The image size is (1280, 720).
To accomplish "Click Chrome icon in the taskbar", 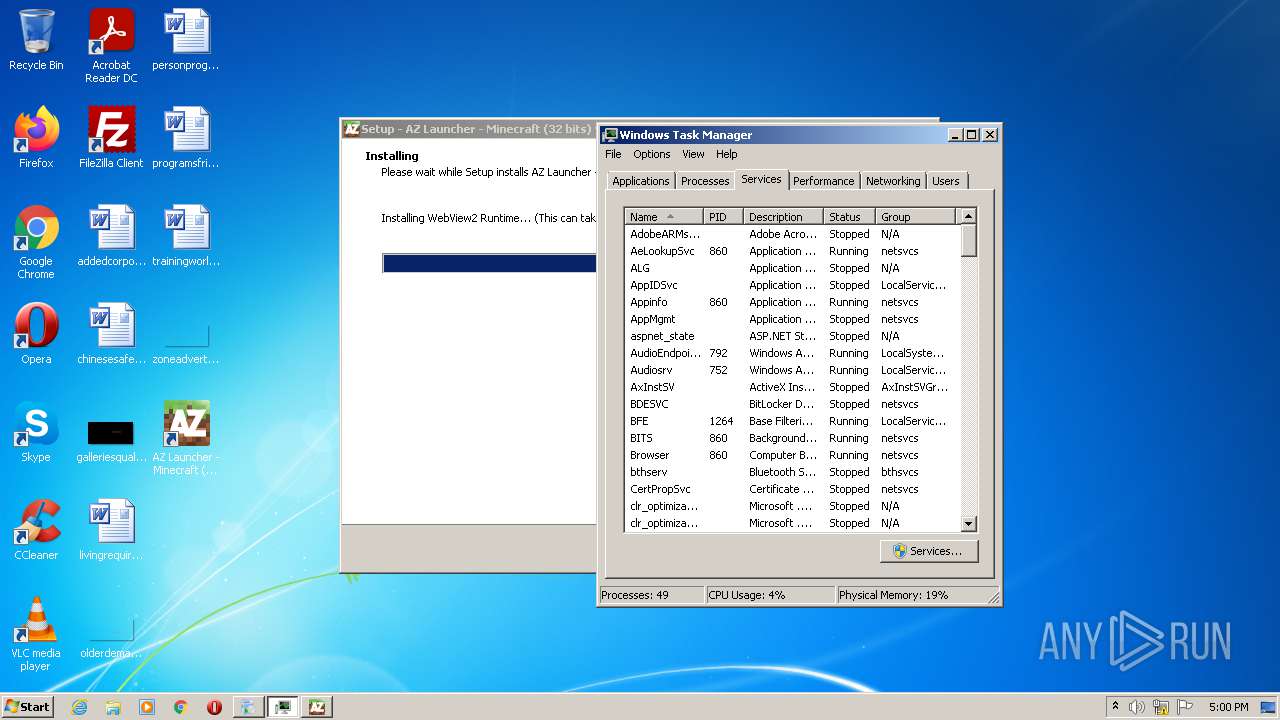I will (181, 707).
